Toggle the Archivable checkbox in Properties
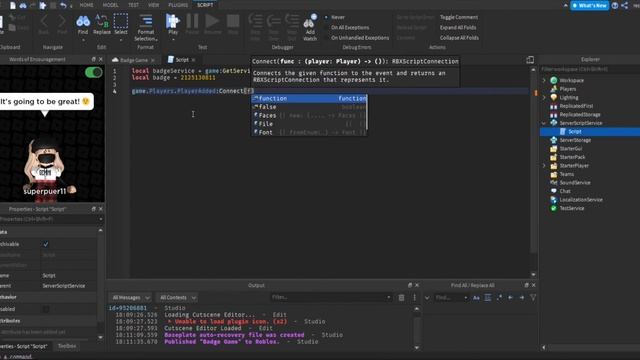640x360 pixels. click(46, 244)
